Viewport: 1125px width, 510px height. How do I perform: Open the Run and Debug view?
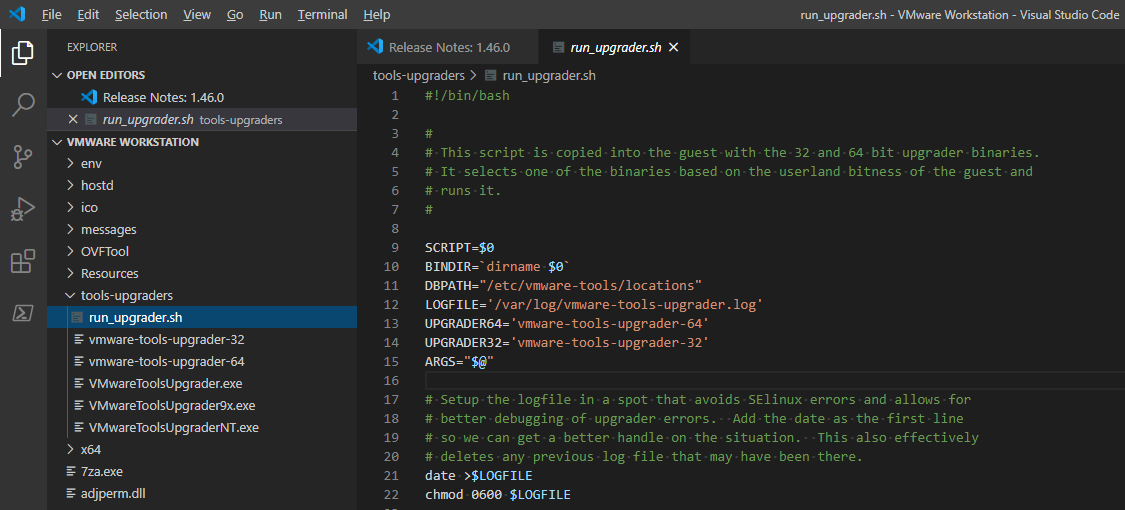[x=23, y=209]
